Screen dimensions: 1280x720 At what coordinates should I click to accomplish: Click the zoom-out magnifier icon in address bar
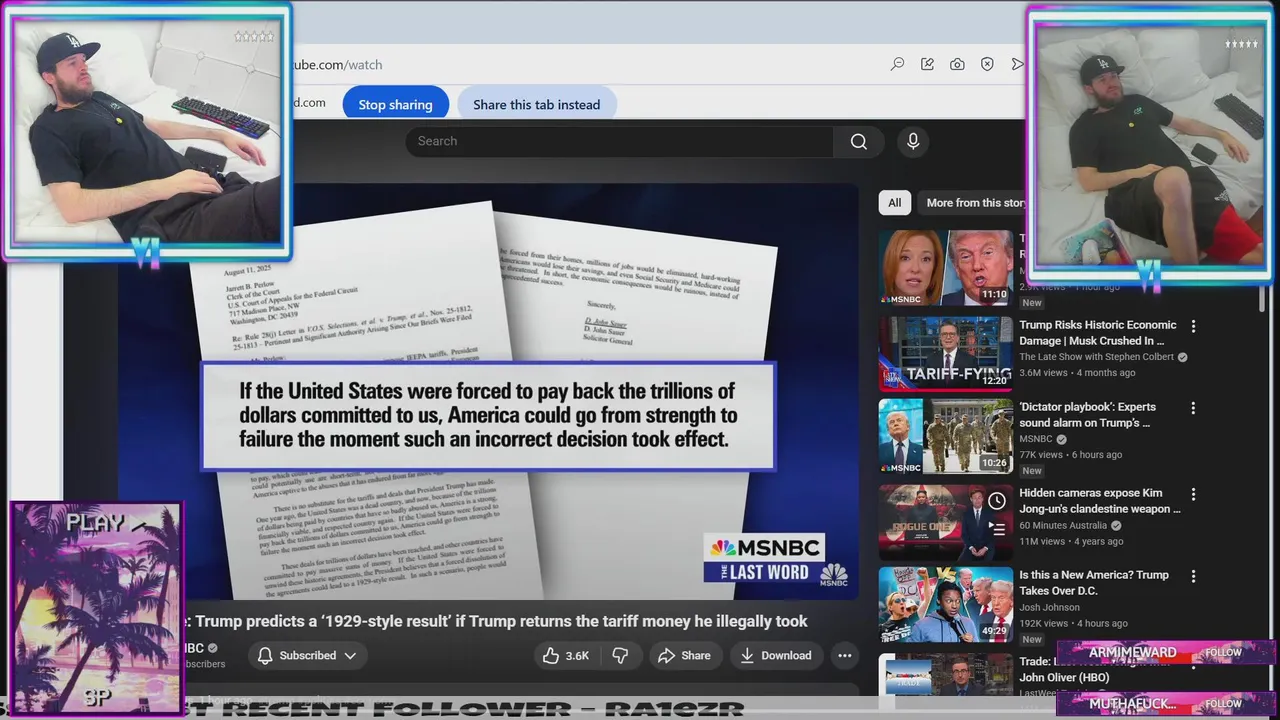click(898, 64)
